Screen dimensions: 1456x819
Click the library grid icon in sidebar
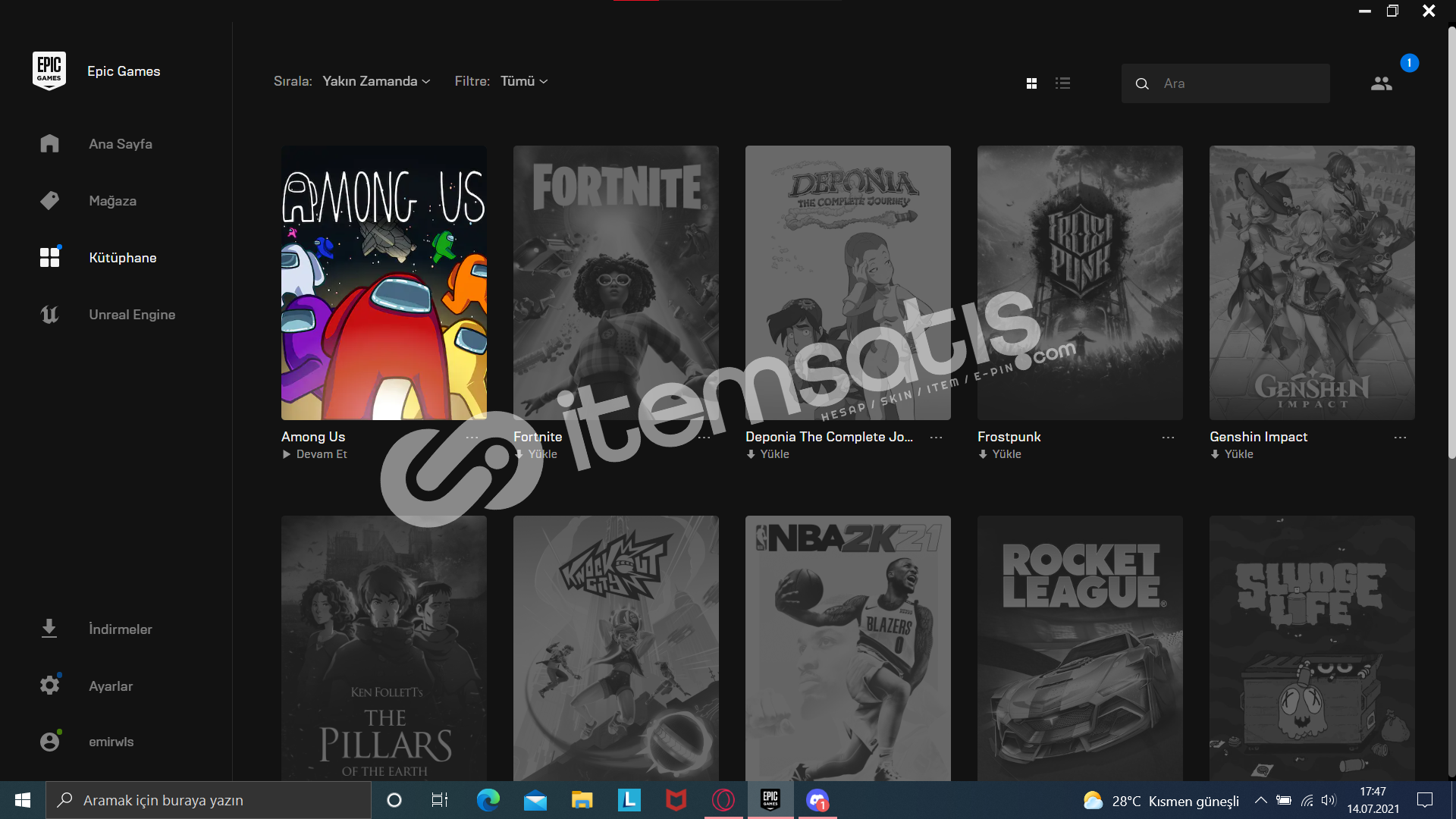click(x=49, y=257)
